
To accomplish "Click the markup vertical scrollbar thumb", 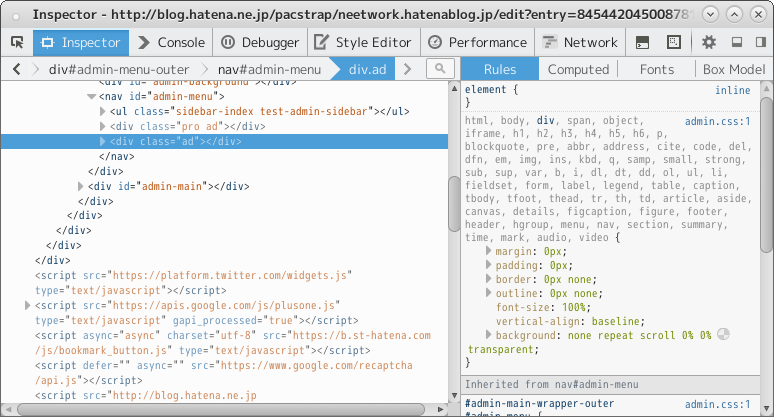I will [x=454, y=204].
